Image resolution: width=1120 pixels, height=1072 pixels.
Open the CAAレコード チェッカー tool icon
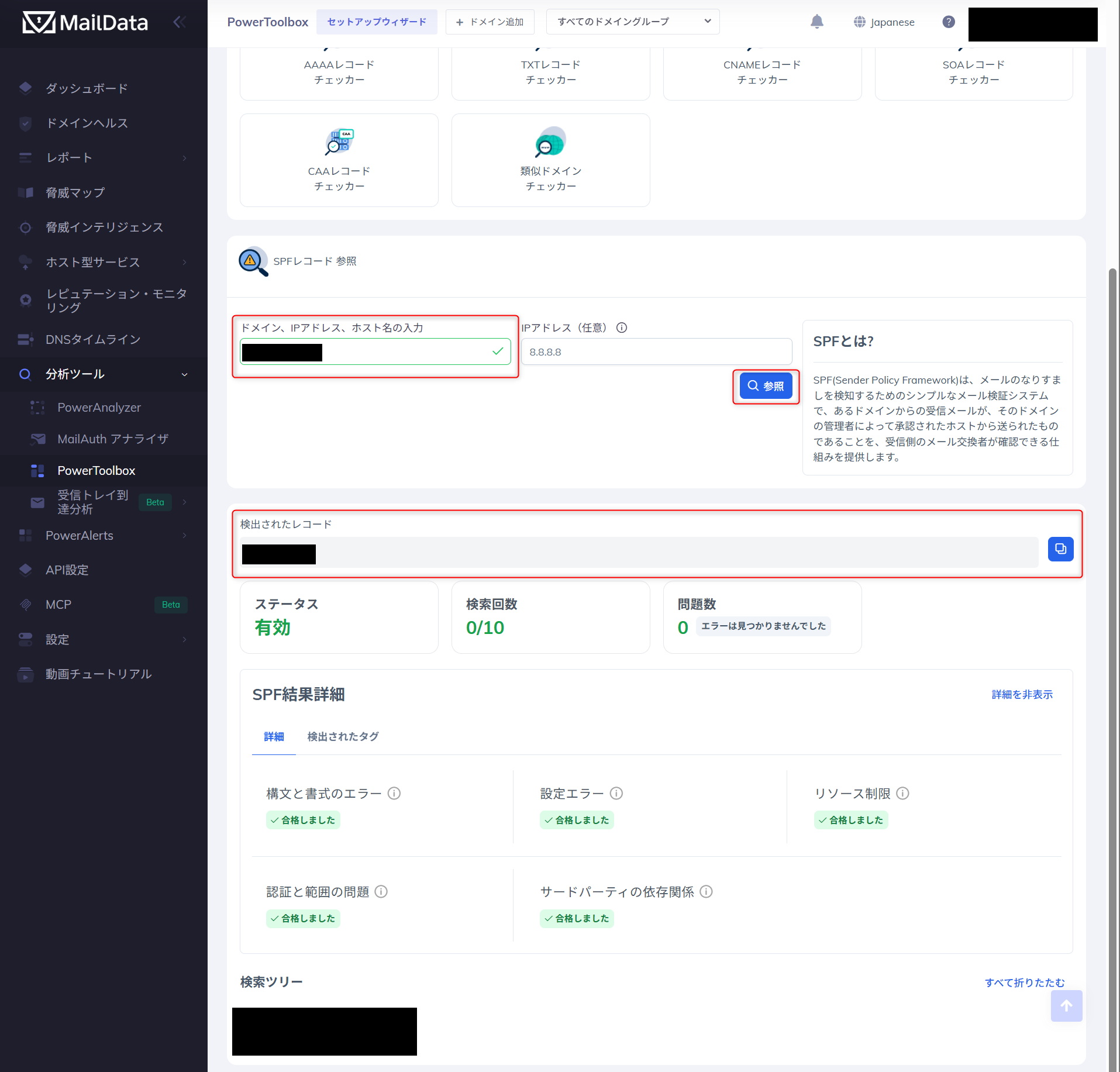click(339, 142)
